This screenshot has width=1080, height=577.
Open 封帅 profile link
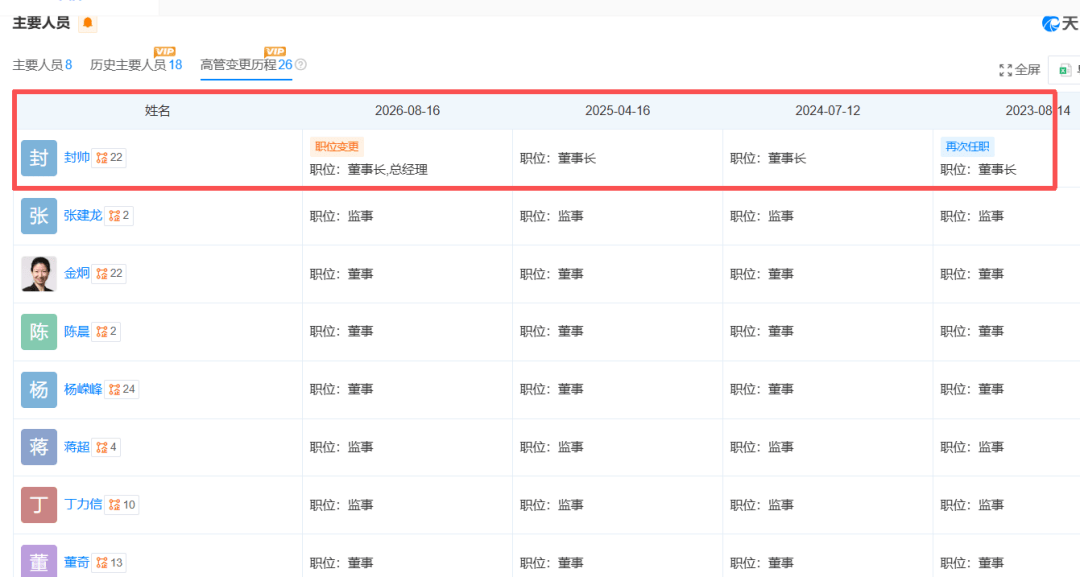click(x=76, y=158)
